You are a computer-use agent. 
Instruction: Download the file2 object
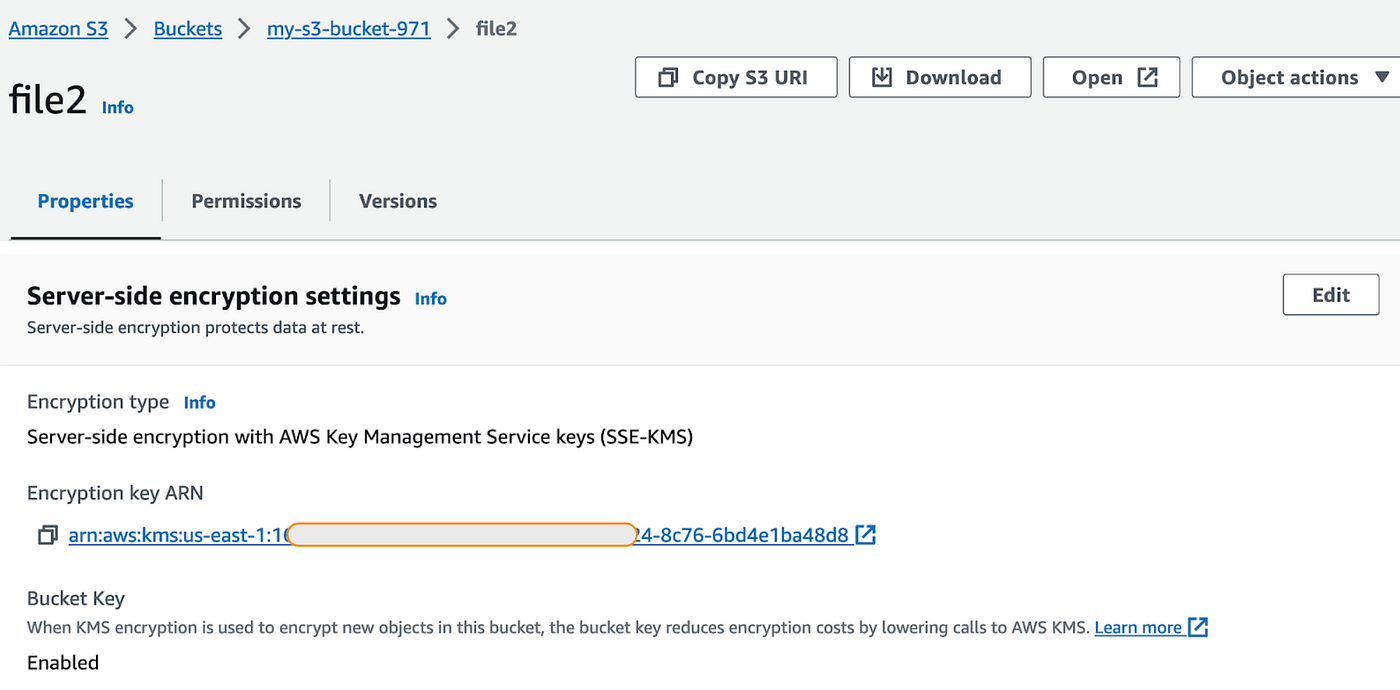click(939, 77)
